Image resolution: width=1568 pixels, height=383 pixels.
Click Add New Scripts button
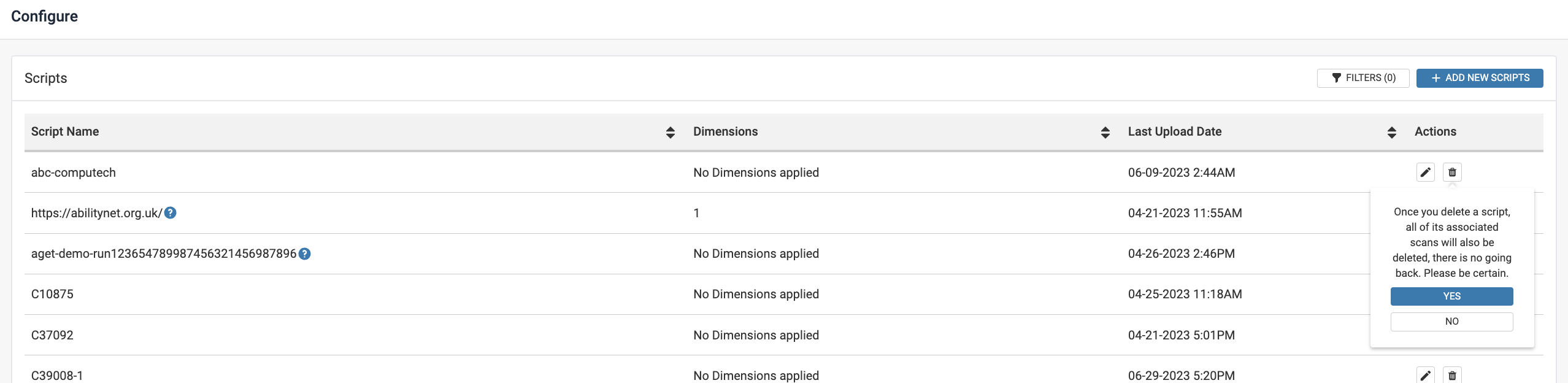pos(1479,78)
